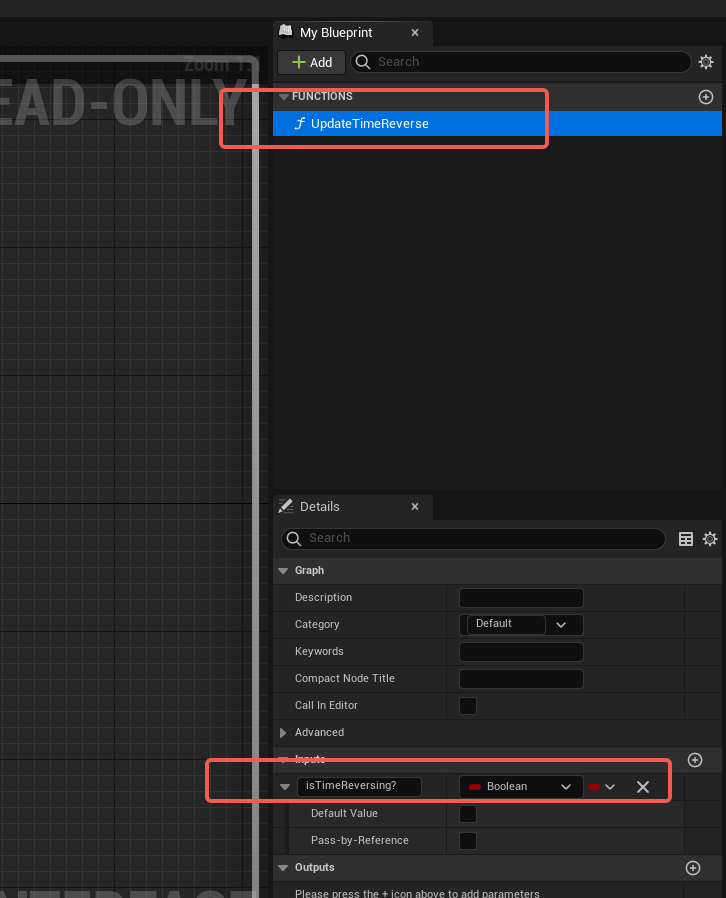Image resolution: width=726 pixels, height=898 pixels.
Task: Collapse the FUNCTIONS section
Action: coord(283,97)
